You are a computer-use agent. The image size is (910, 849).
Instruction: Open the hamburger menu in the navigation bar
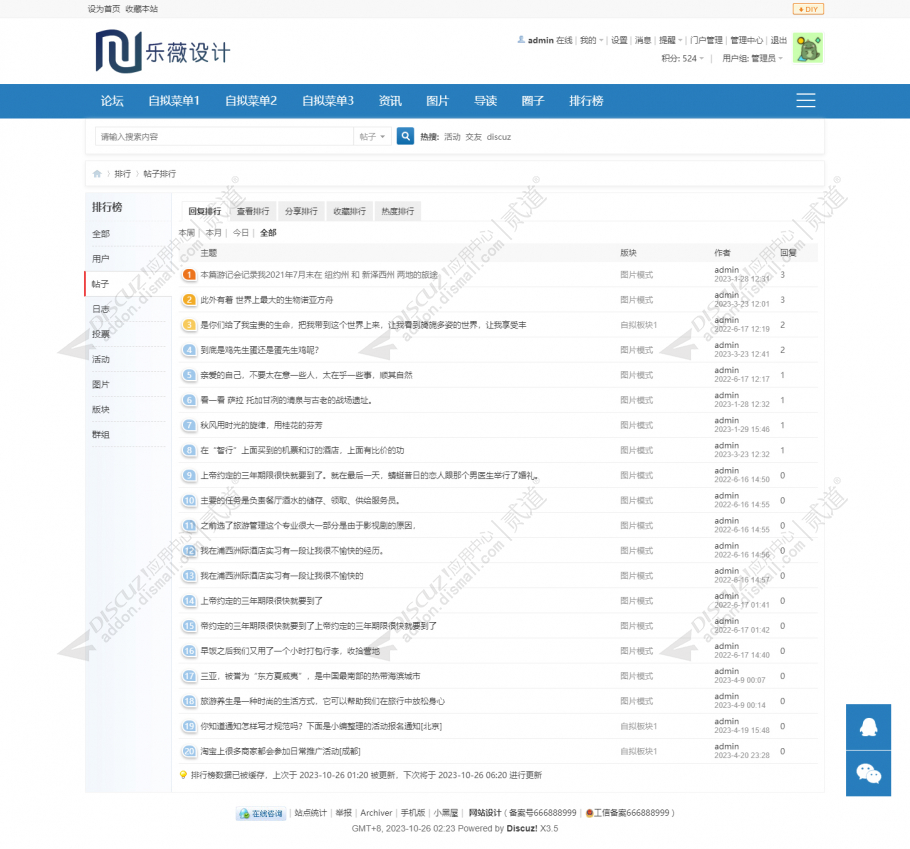pos(805,100)
